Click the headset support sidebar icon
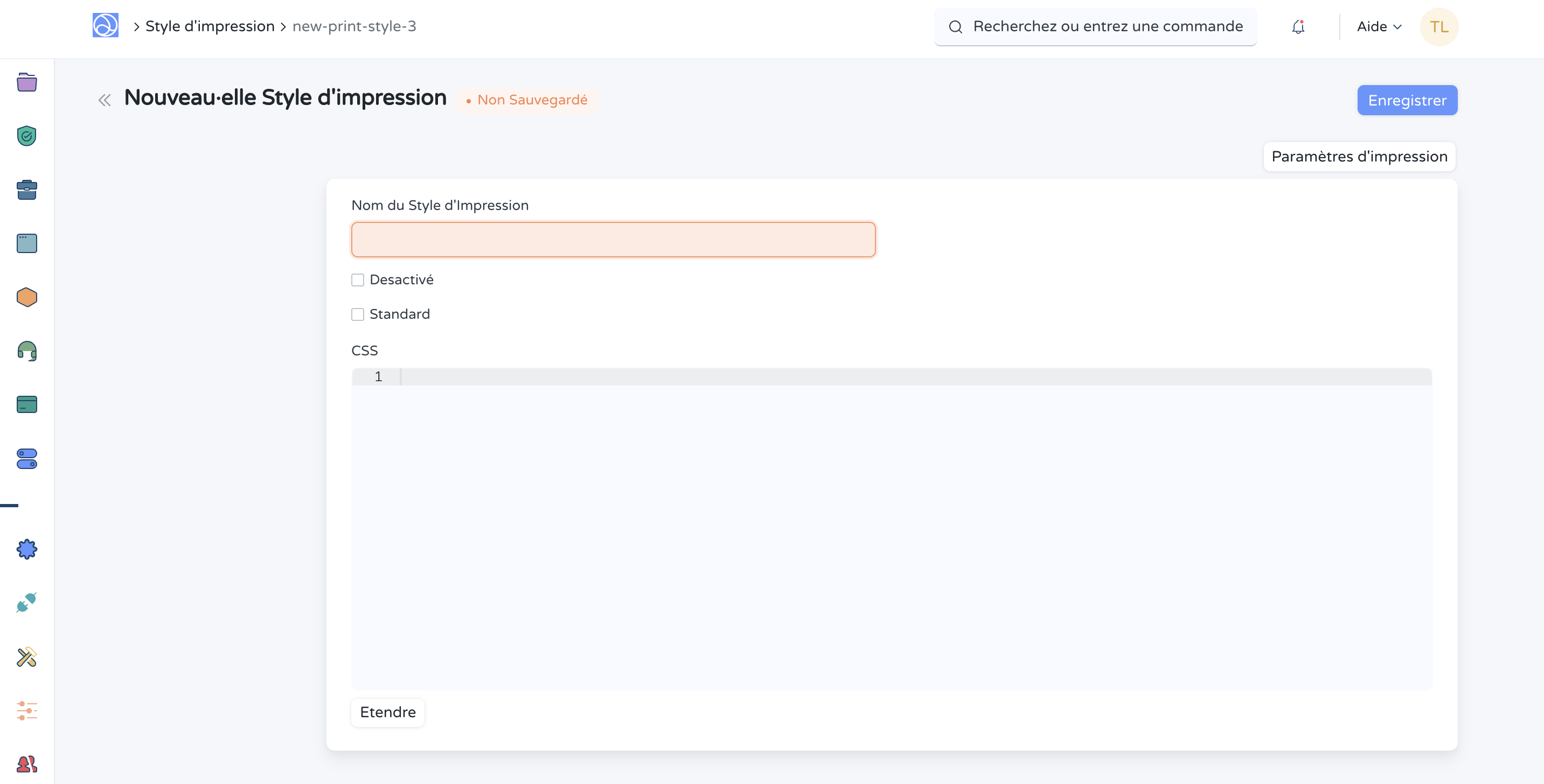This screenshot has height=784, width=1544. [x=26, y=351]
